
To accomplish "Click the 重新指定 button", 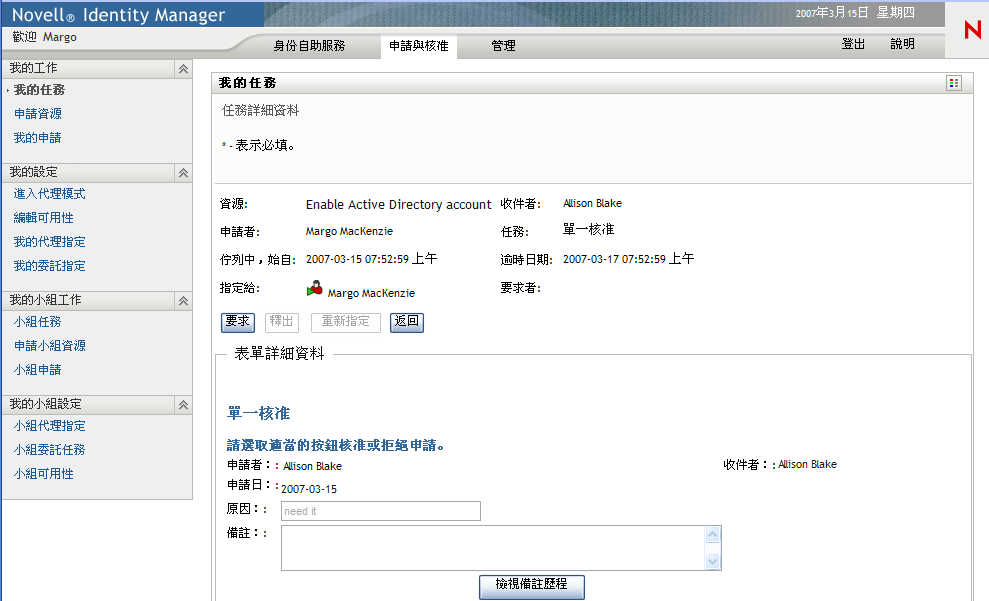I will pyautogui.click(x=346, y=322).
